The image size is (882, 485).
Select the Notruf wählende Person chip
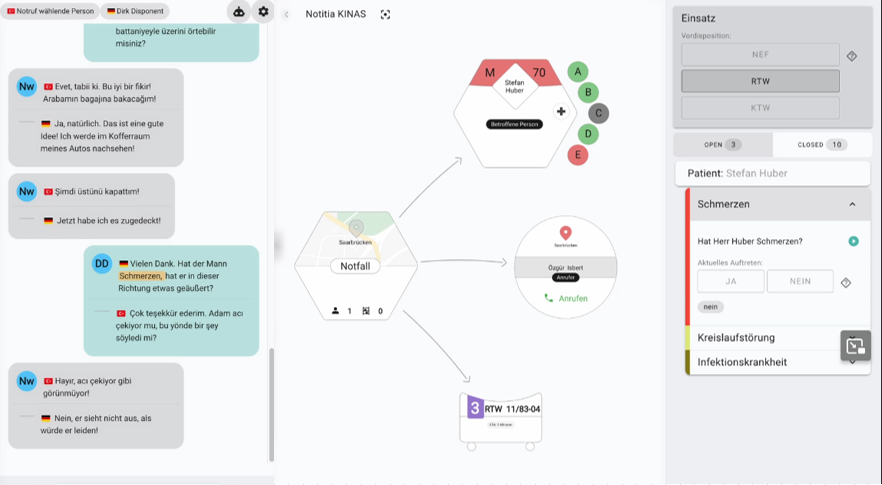[x=50, y=11]
